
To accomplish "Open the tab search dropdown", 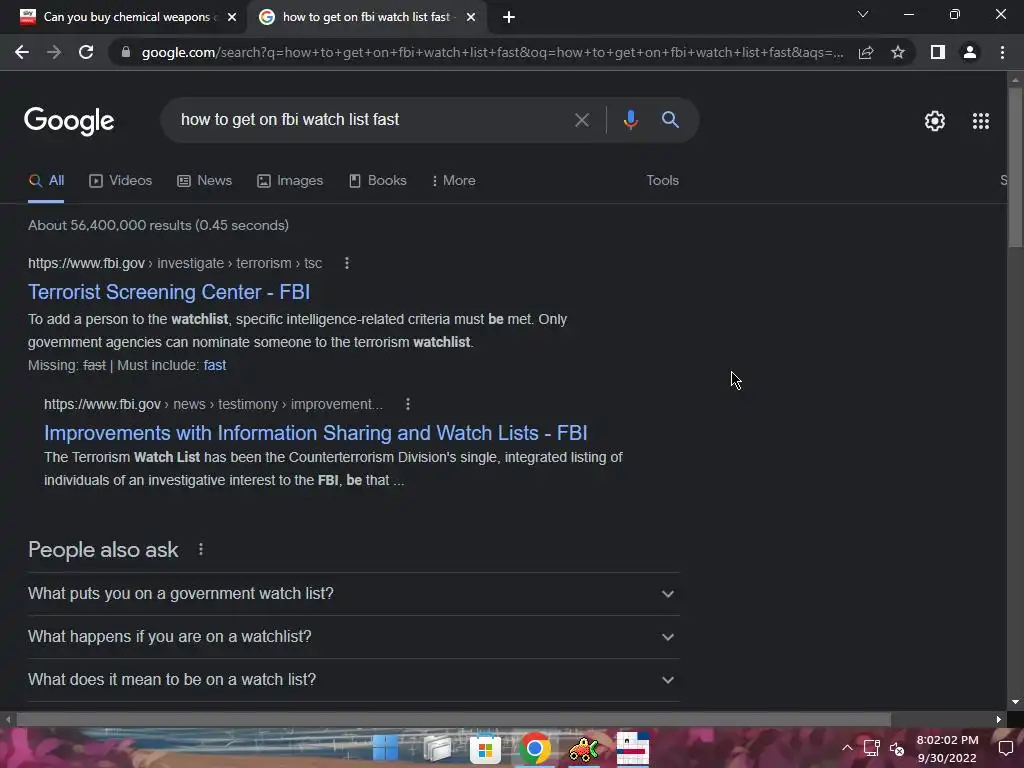I will click(x=863, y=14).
